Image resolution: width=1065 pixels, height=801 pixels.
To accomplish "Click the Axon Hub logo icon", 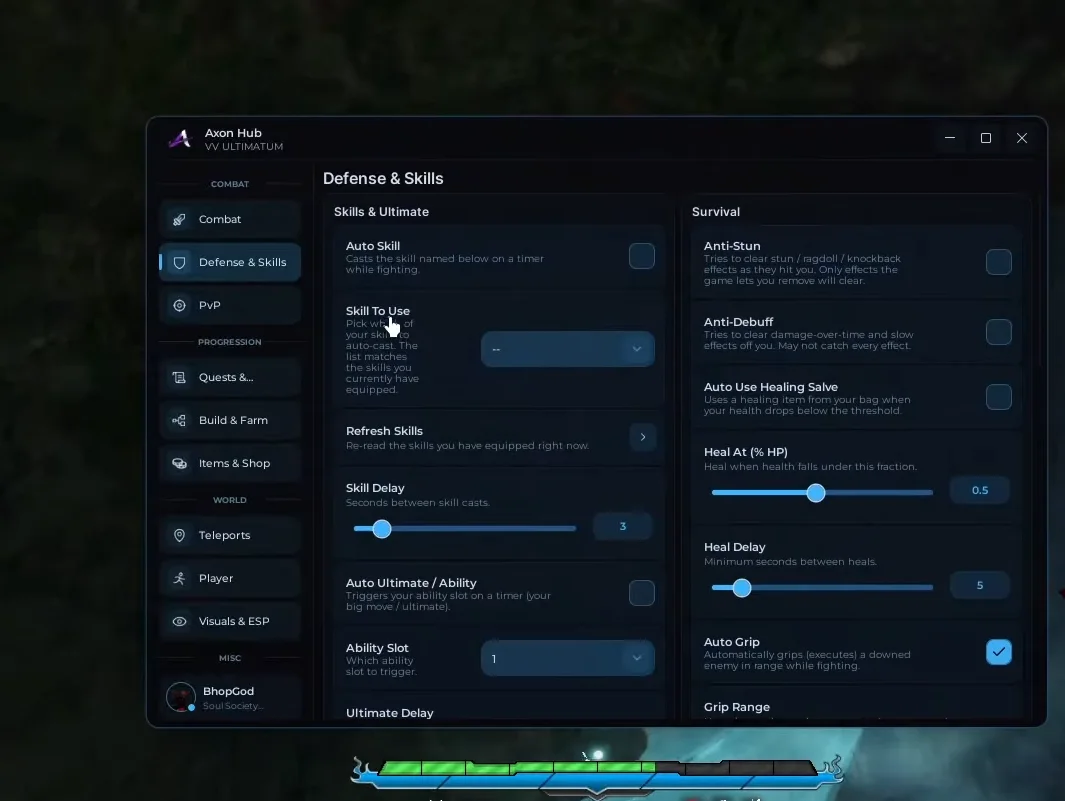I will [180, 139].
